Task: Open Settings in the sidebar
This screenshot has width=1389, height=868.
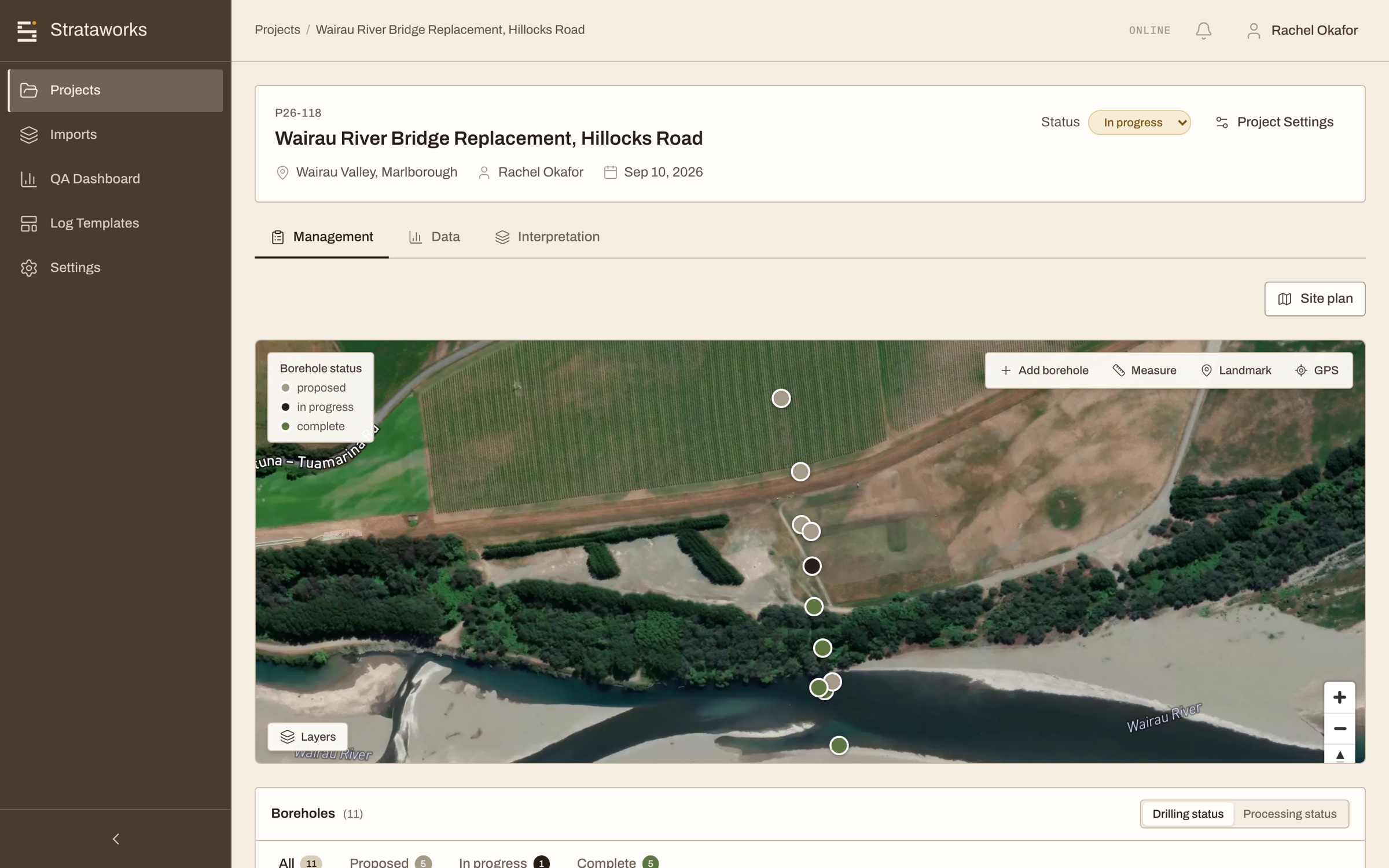Action: 115,268
